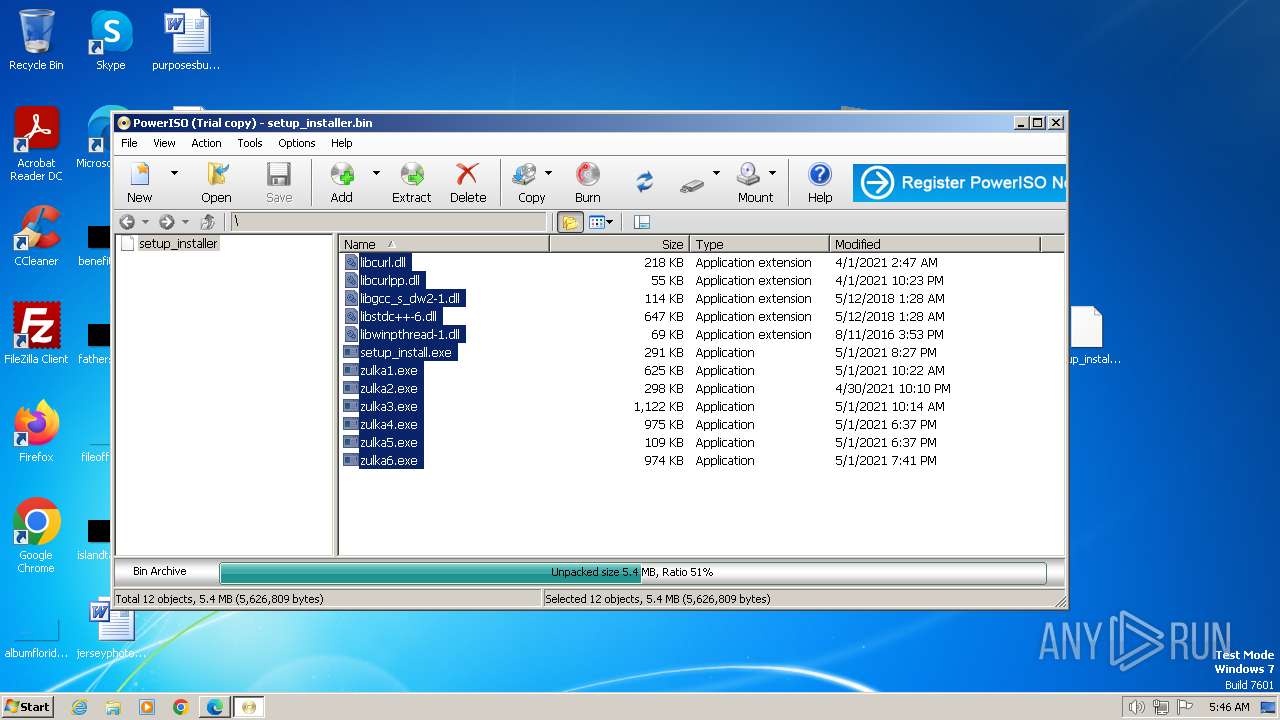
Task: Click the Bin Archive status label
Action: 160,571
